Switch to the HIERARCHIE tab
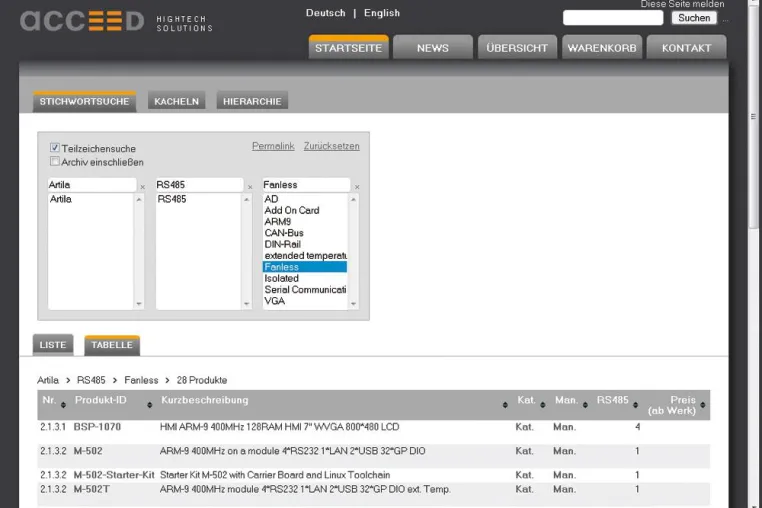762x508 pixels. click(x=252, y=101)
